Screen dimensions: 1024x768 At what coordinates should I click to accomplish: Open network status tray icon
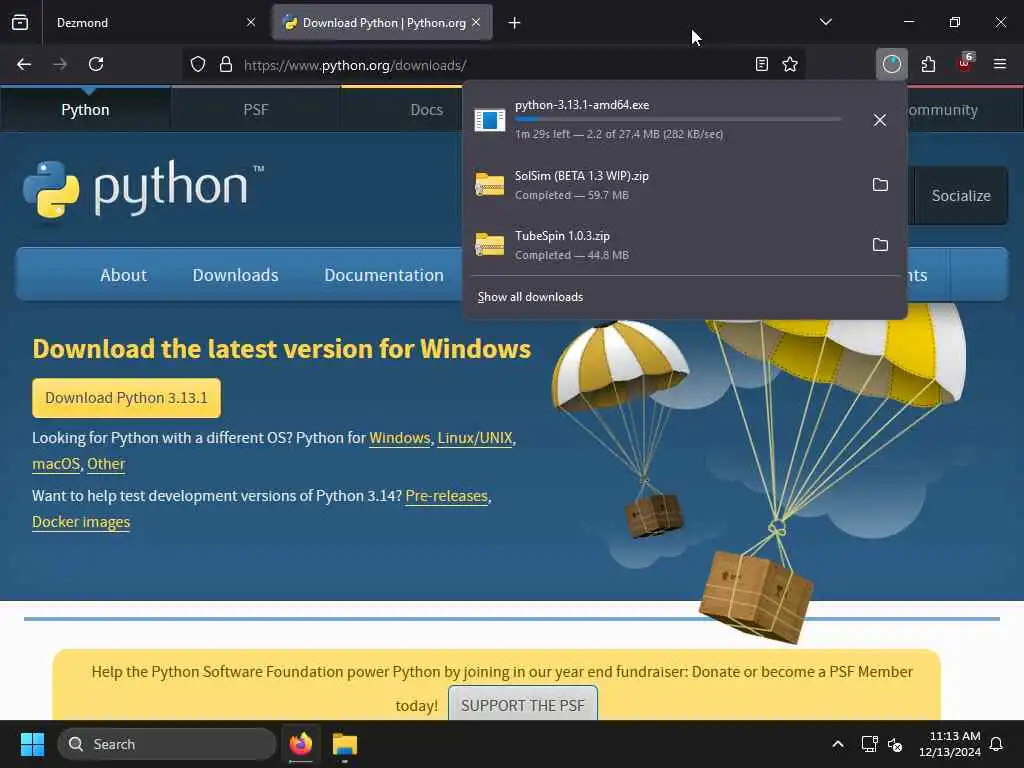[x=869, y=744]
